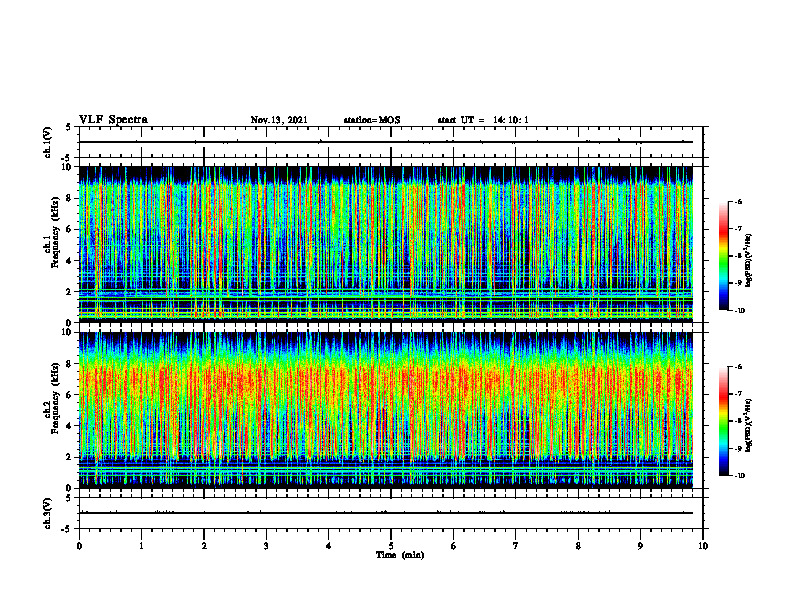Click the ch.2 spectrogram panel
The height and width of the screenshot is (612, 792).
pos(385,410)
